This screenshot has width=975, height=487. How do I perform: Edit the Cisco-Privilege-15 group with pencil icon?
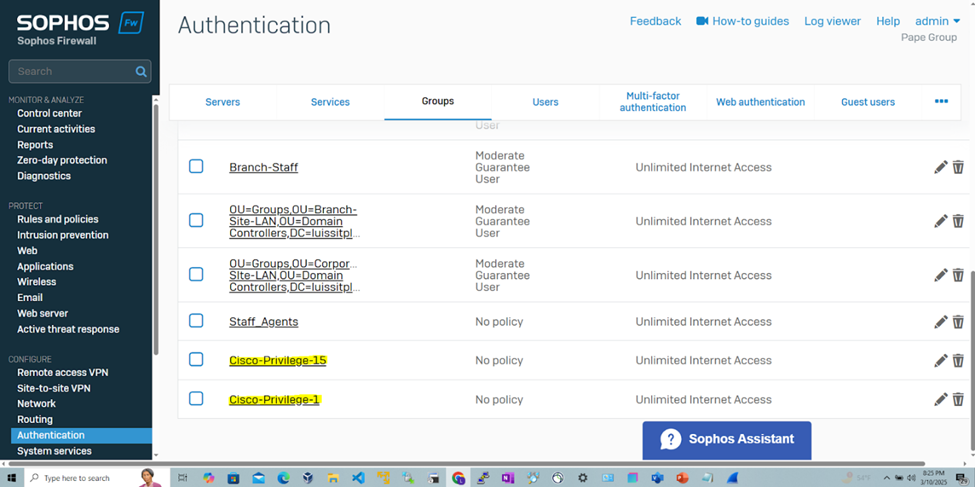941,360
